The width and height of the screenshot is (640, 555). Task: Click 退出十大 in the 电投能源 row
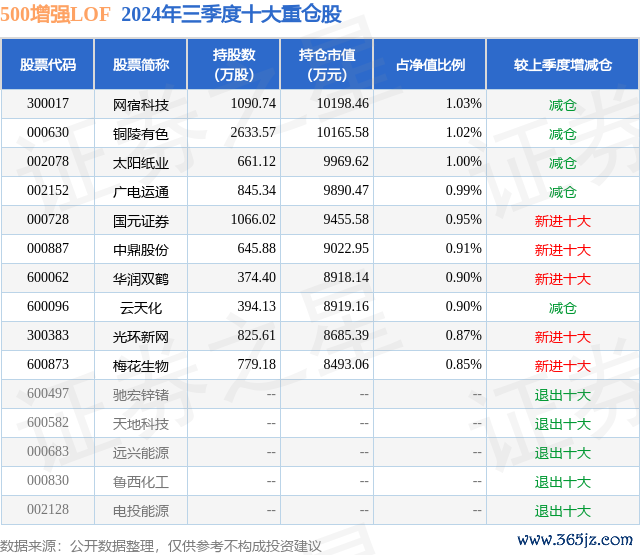(563, 511)
